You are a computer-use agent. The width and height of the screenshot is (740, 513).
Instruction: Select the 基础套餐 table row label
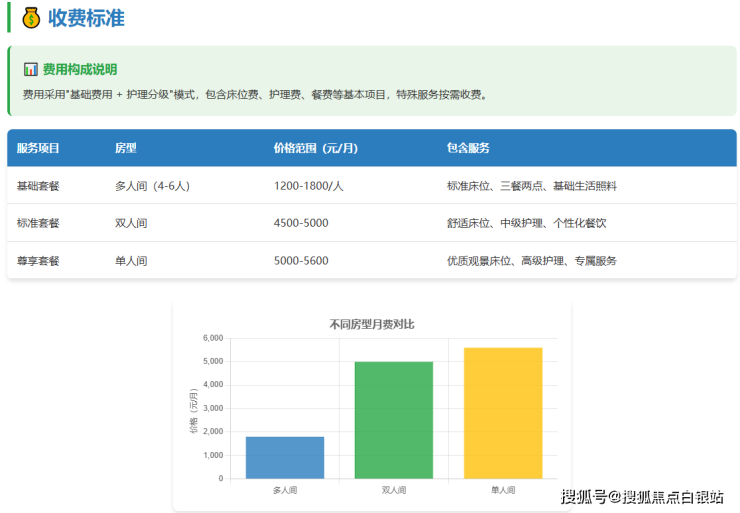[x=38, y=186]
